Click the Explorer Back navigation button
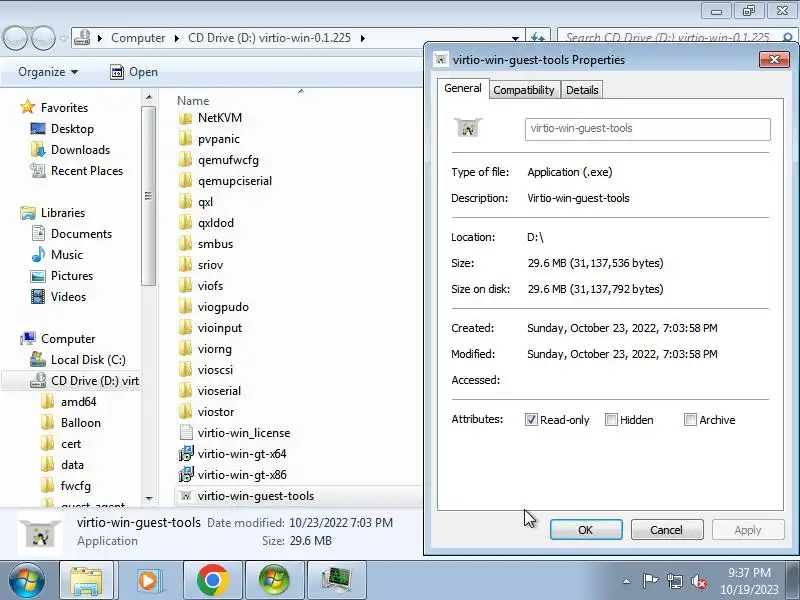This screenshot has width=800, height=600. 15,38
